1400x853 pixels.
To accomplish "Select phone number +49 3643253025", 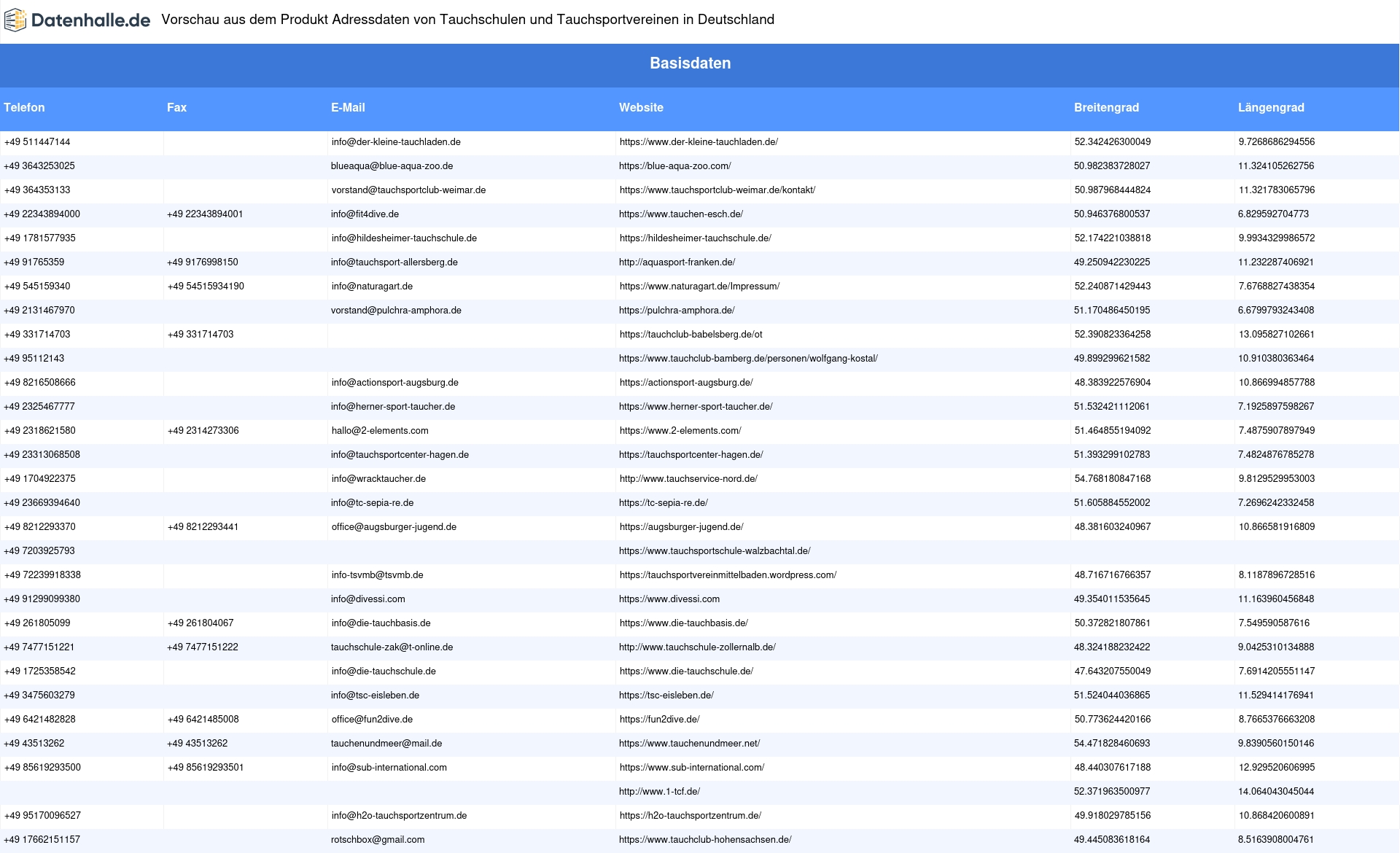I will (x=39, y=166).
